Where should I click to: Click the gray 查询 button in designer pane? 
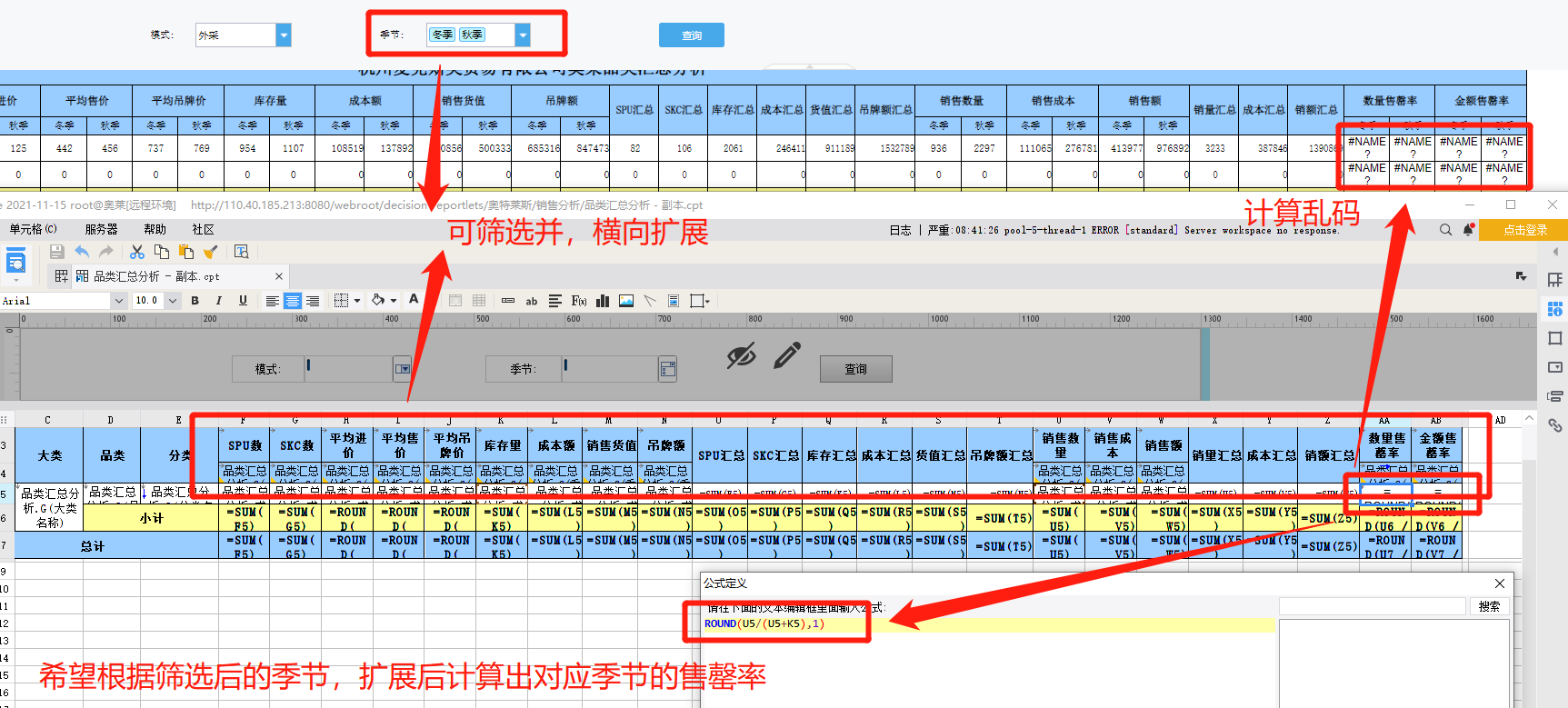pyautogui.click(x=855, y=369)
